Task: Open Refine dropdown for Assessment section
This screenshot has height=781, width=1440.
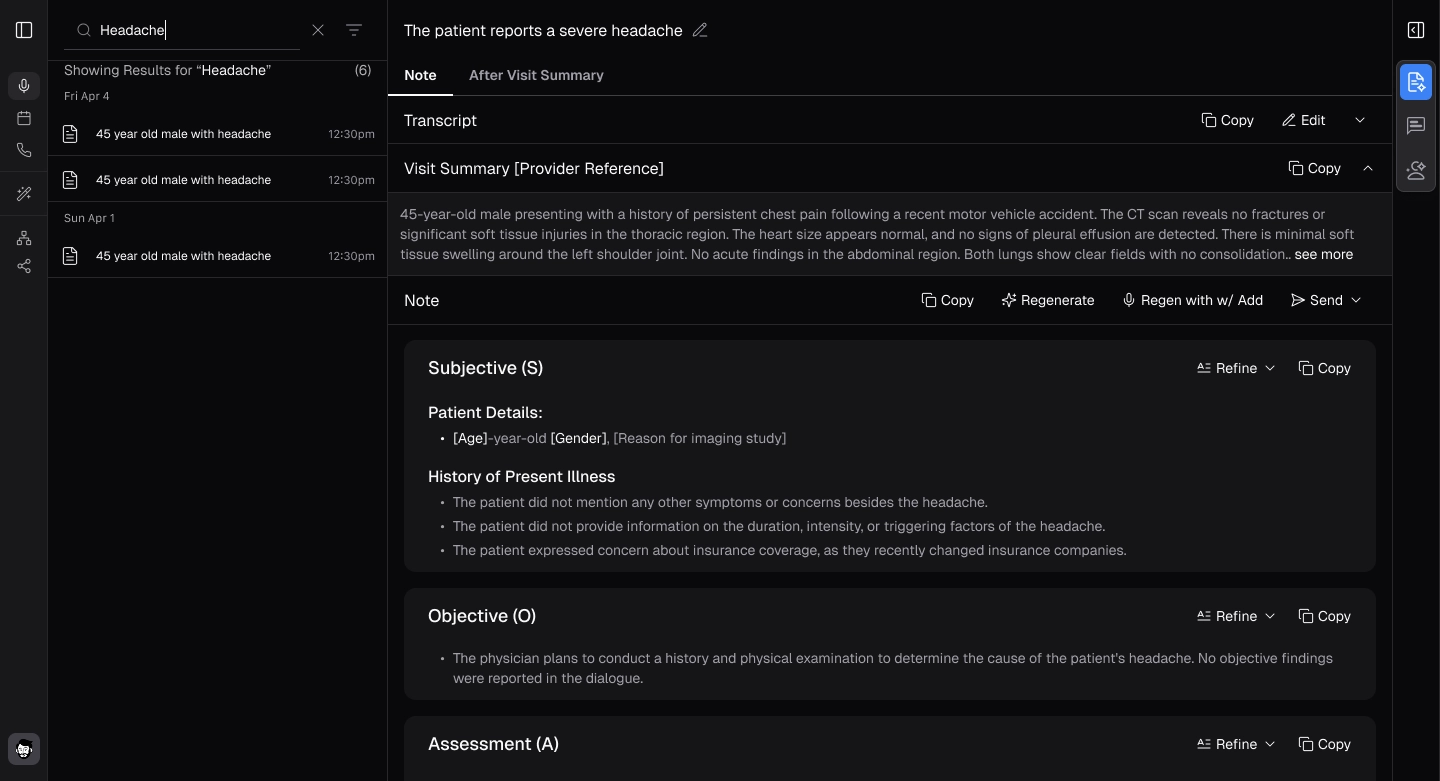Action: (x=1236, y=744)
